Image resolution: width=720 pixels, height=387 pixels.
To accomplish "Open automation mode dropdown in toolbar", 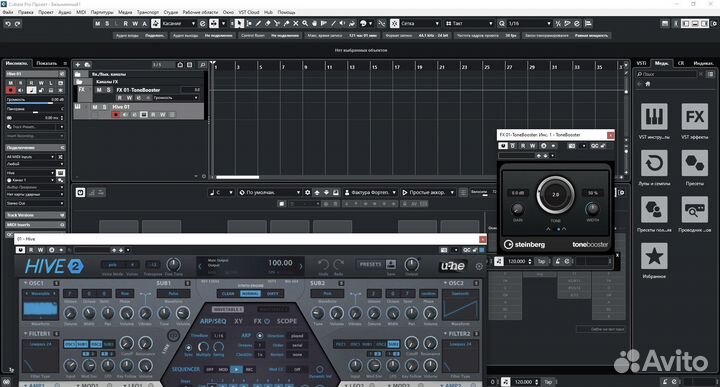I will (179, 23).
